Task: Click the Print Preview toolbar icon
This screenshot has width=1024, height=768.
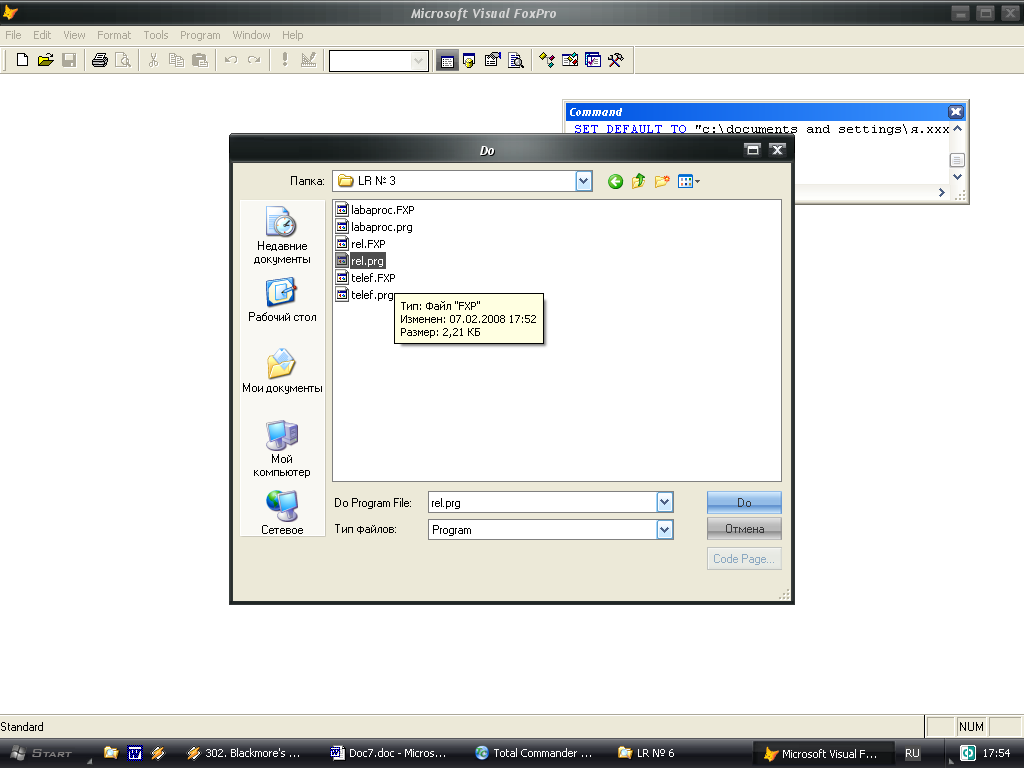Action: point(123,60)
